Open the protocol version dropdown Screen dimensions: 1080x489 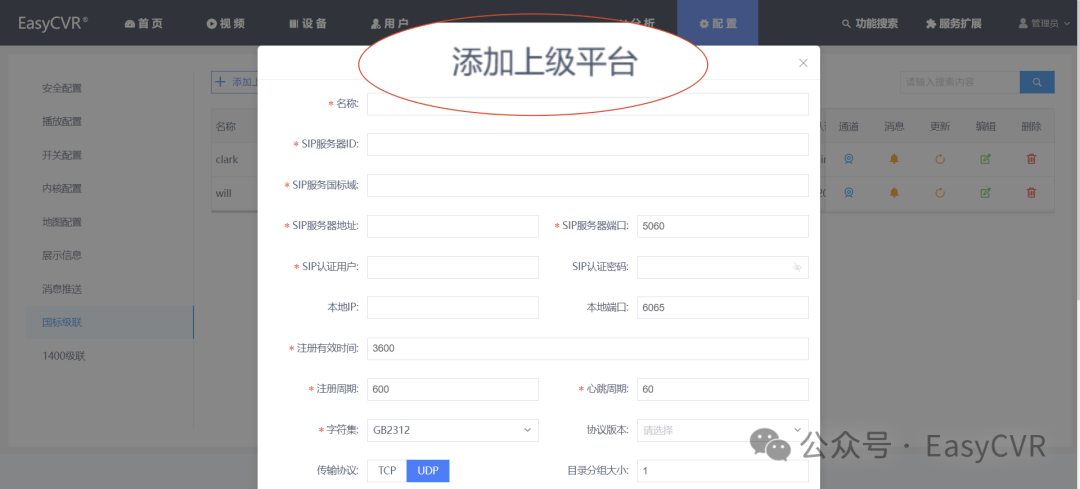coord(723,430)
